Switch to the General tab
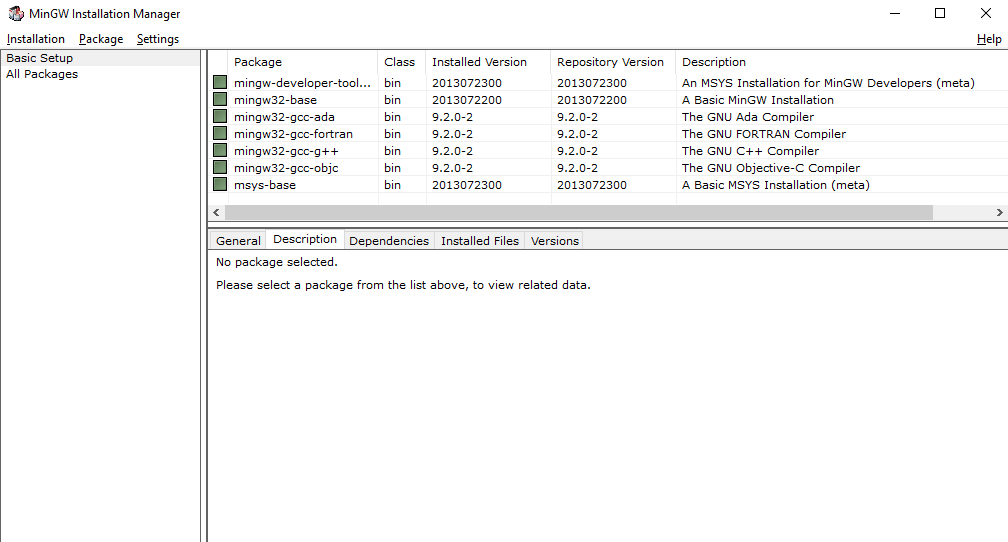The width and height of the screenshot is (1008, 542). click(238, 240)
